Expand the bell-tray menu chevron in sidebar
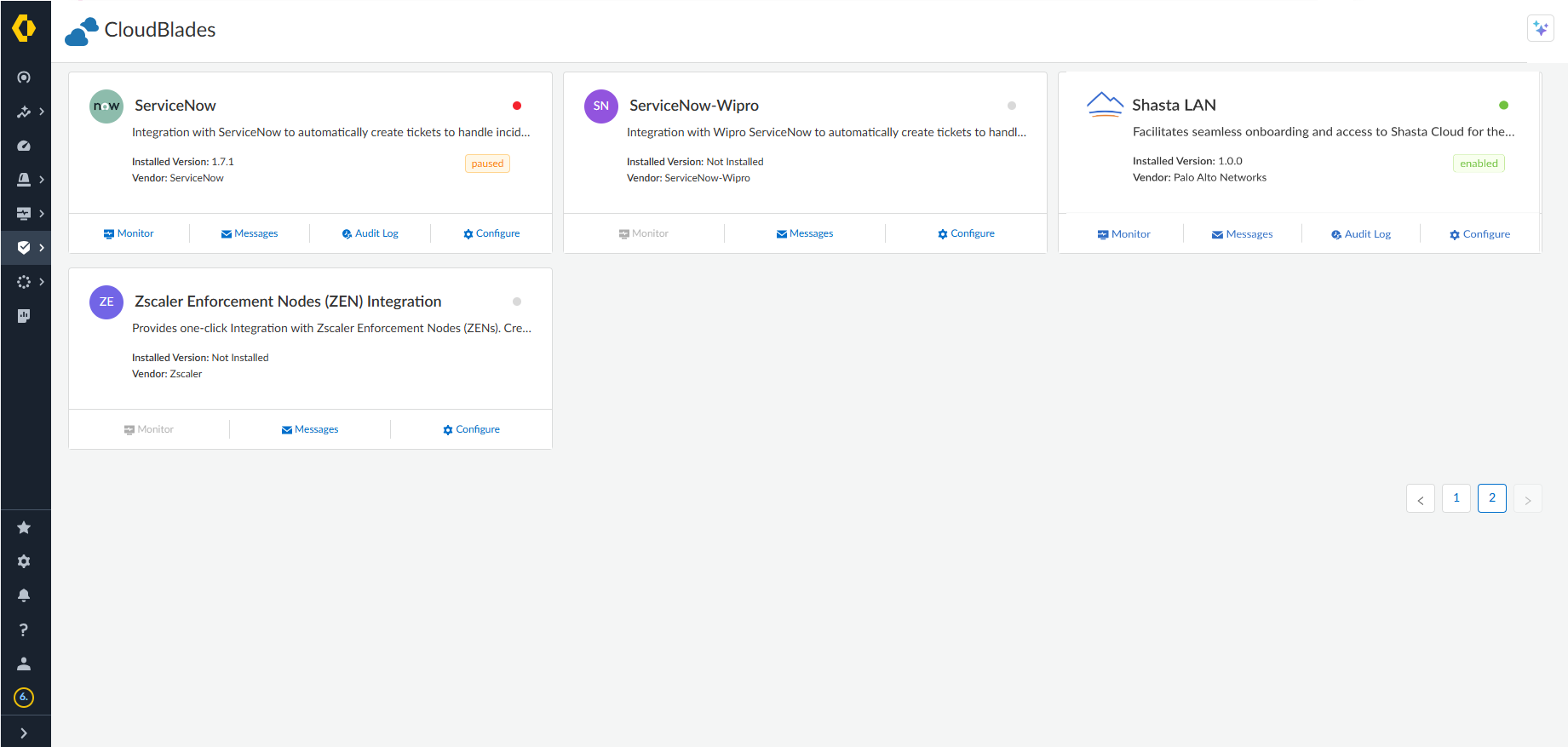This screenshot has height=747, width=1568. click(x=41, y=180)
